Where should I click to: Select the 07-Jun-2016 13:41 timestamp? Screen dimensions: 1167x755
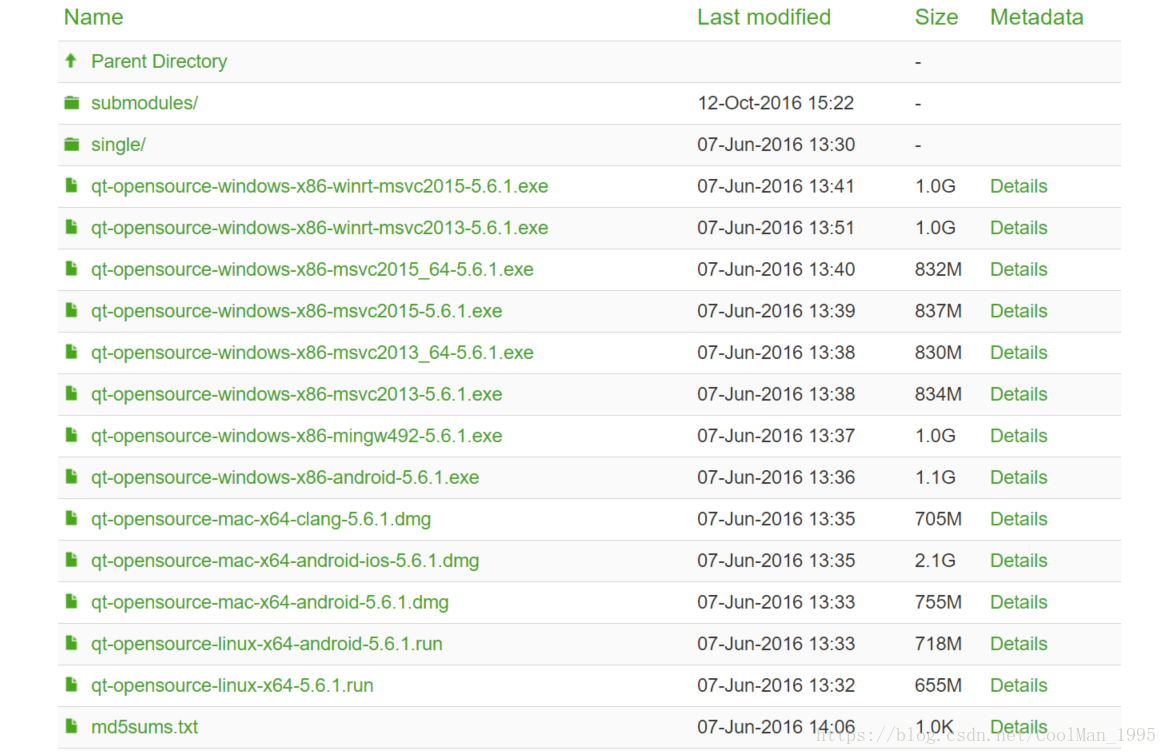point(776,186)
